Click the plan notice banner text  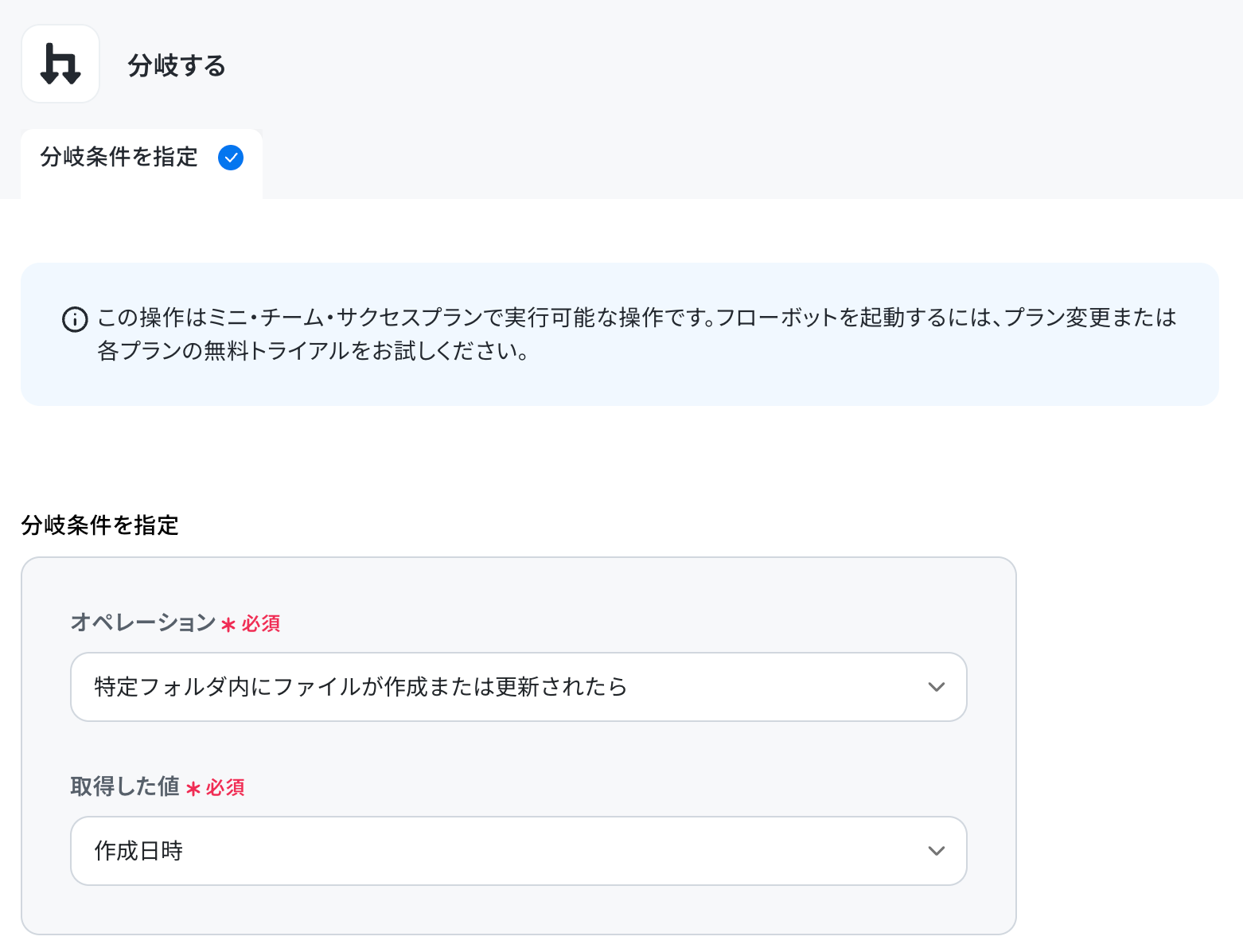(637, 334)
